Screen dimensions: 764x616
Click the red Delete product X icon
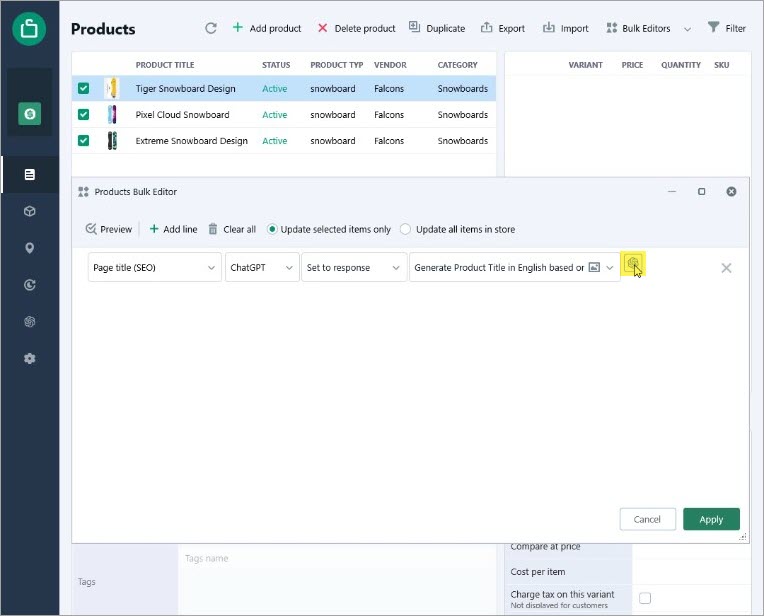coord(322,28)
